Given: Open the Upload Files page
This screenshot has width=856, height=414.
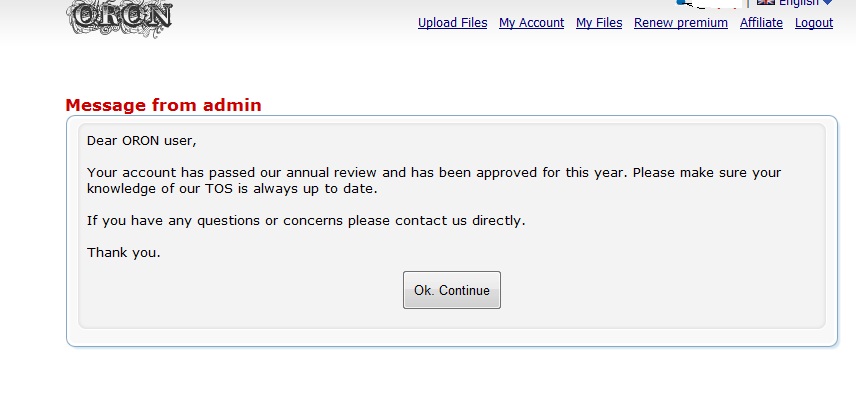Looking at the screenshot, I should (453, 23).
